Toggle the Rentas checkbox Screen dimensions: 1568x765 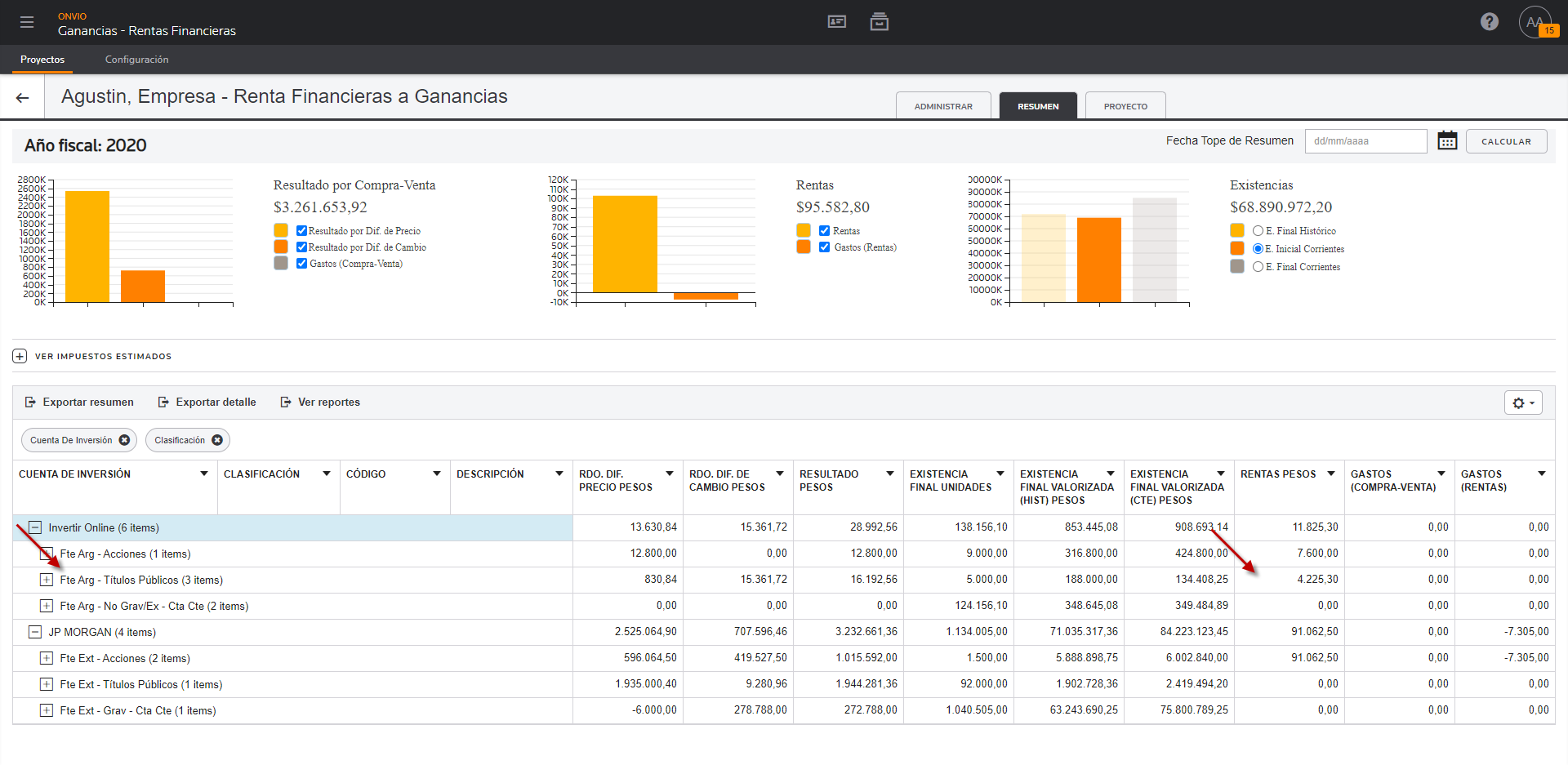pos(825,231)
